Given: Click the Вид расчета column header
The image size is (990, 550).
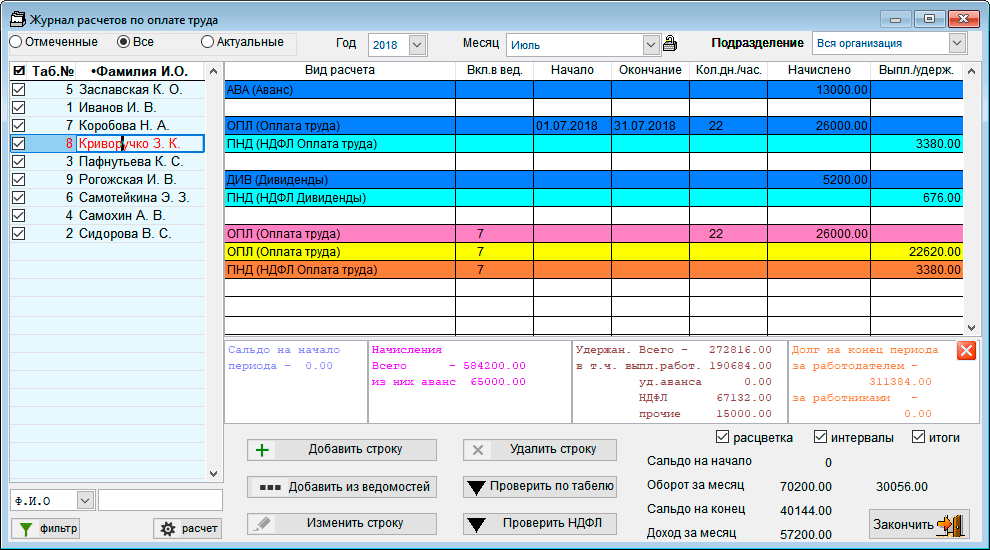Looking at the screenshot, I should point(340,70).
